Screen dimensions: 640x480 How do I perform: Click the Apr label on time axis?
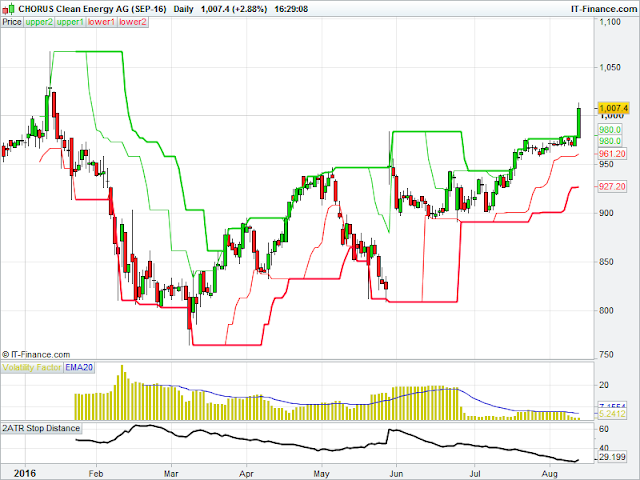(x=247, y=474)
